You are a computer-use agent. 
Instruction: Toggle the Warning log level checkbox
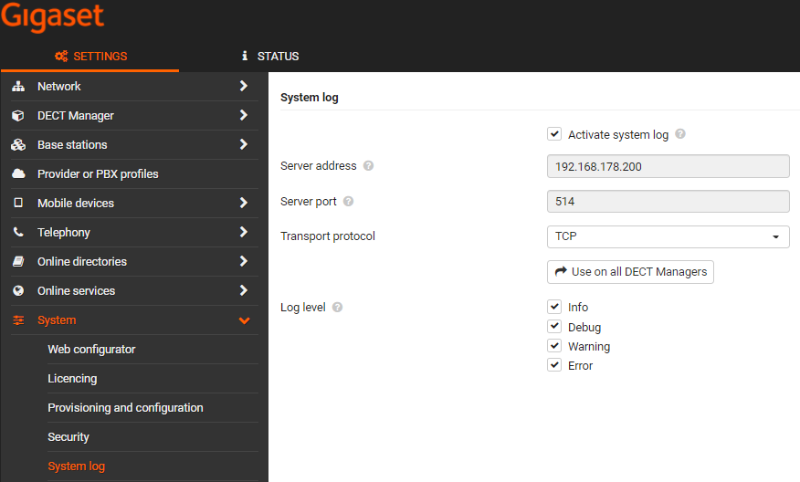[x=555, y=346]
